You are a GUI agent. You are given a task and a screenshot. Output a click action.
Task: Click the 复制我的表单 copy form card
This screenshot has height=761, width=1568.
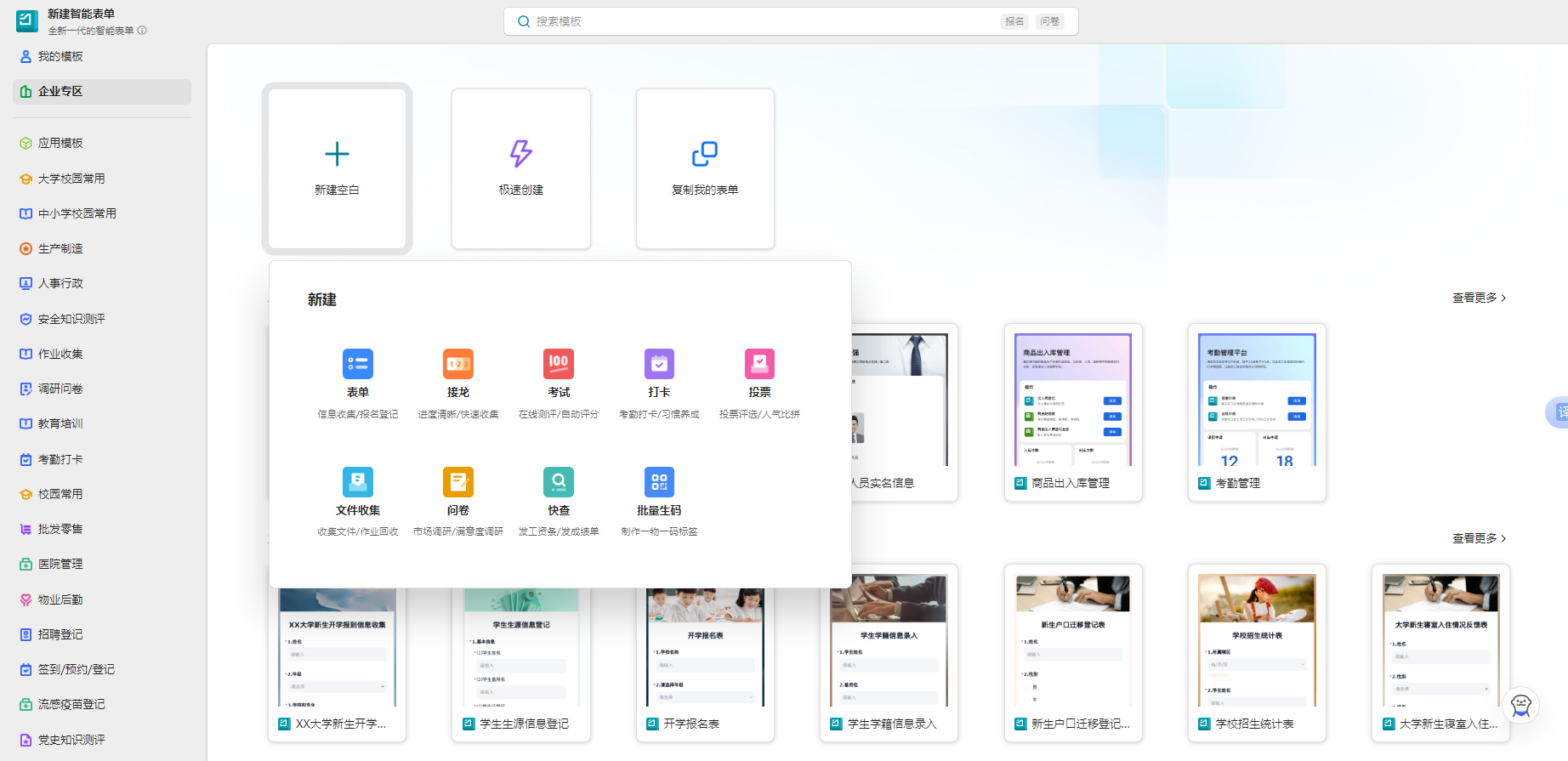pos(705,168)
